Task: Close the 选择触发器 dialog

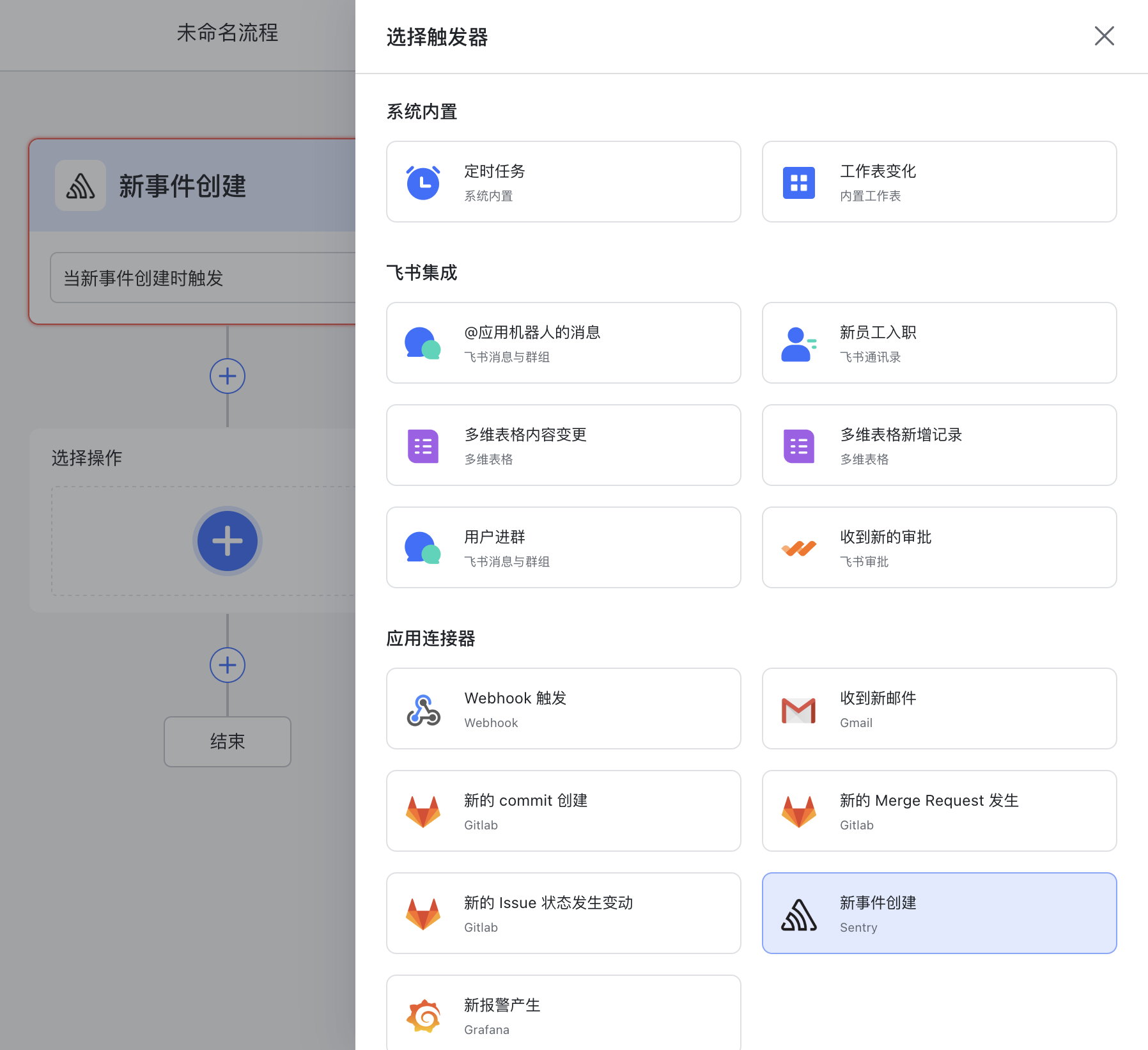Action: tap(1104, 36)
